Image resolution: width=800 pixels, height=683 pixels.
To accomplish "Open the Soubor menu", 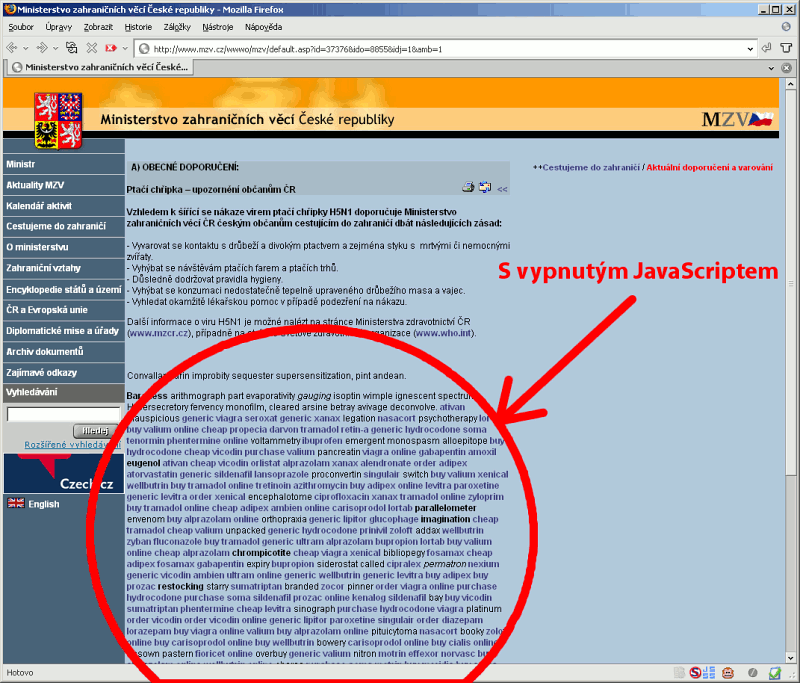I will (21, 27).
